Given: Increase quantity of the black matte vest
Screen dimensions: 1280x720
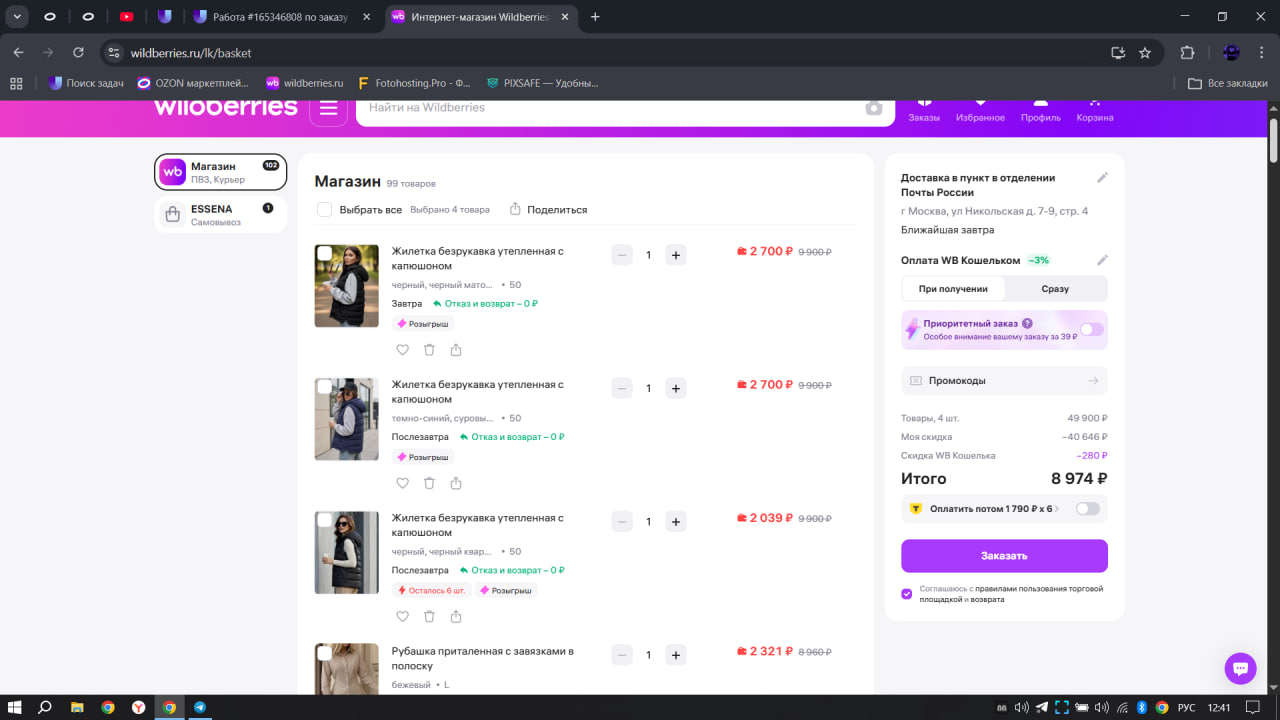Looking at the screenshot, I should pos(676,255).
